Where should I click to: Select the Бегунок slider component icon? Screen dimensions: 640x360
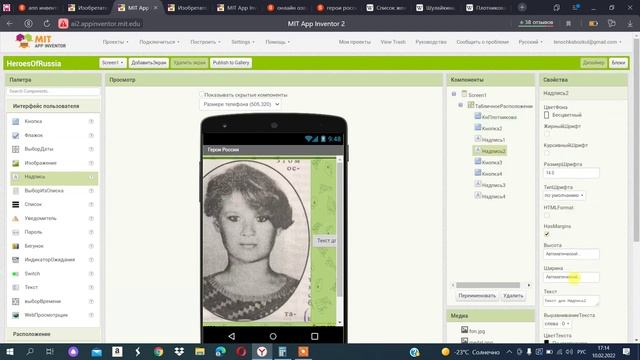(x=16, y=246)
